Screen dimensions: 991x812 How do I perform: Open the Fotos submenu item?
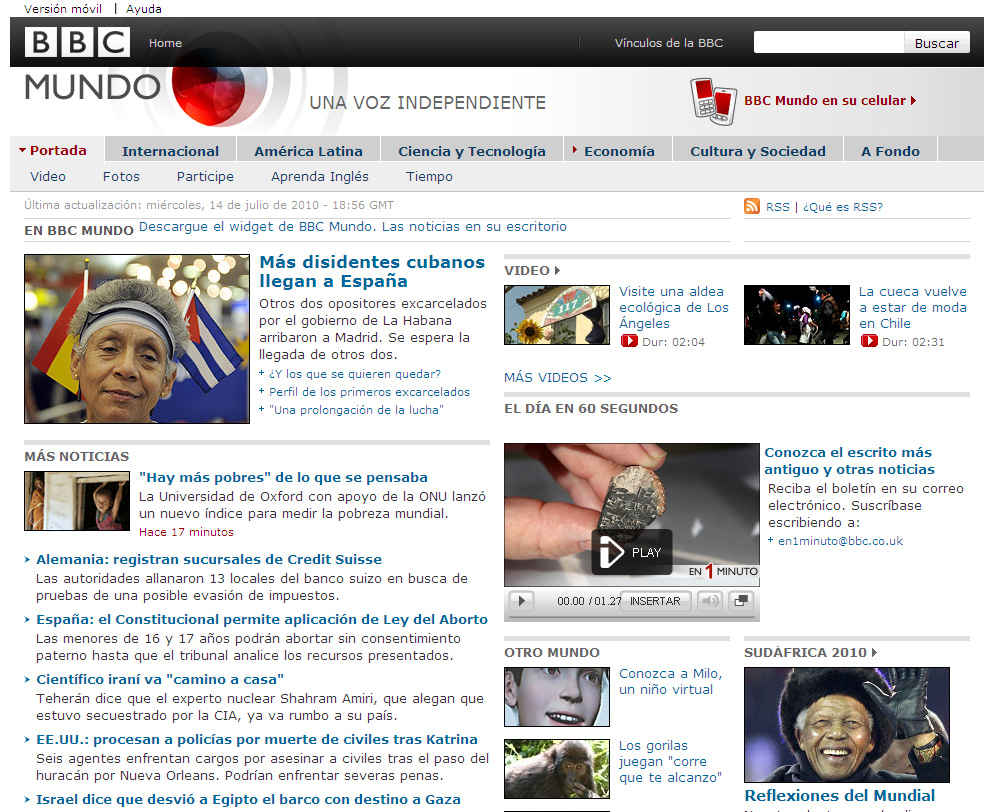121,176
